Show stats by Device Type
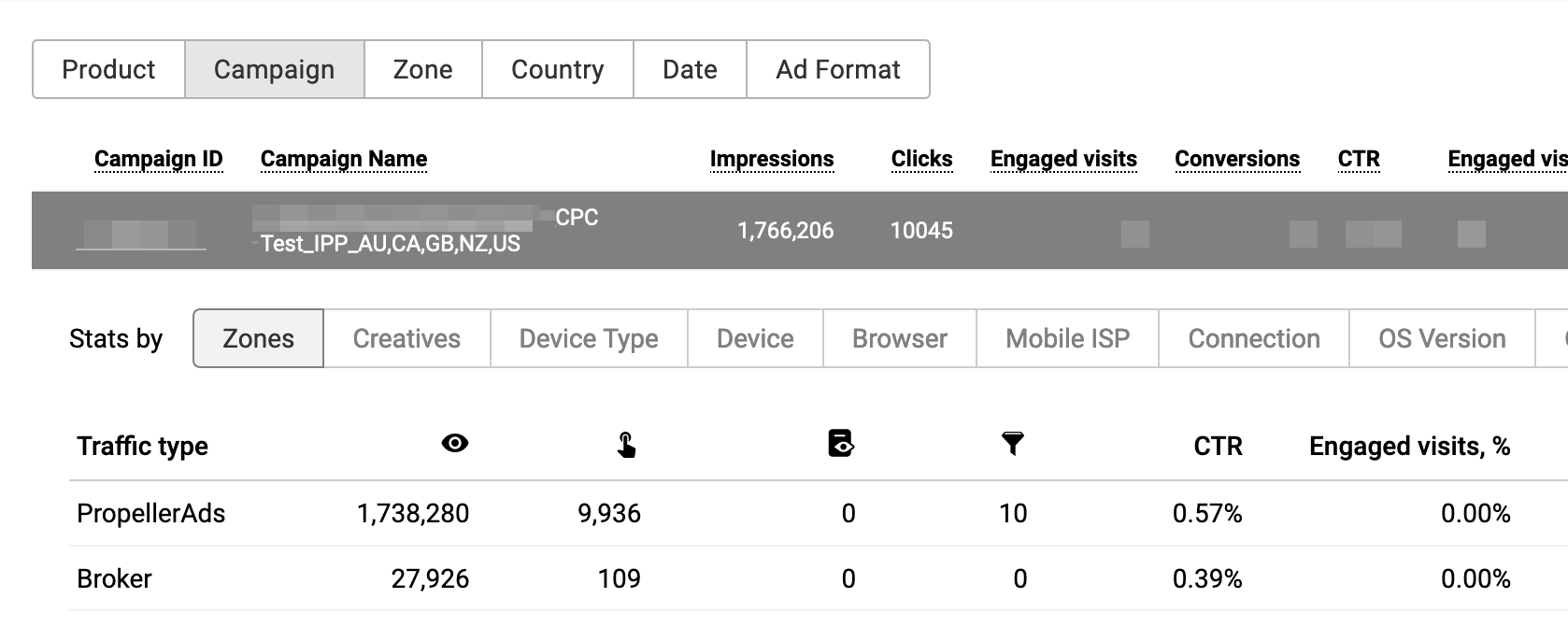The width and height of the screenshot is (1568, 641). coord(589,338)
